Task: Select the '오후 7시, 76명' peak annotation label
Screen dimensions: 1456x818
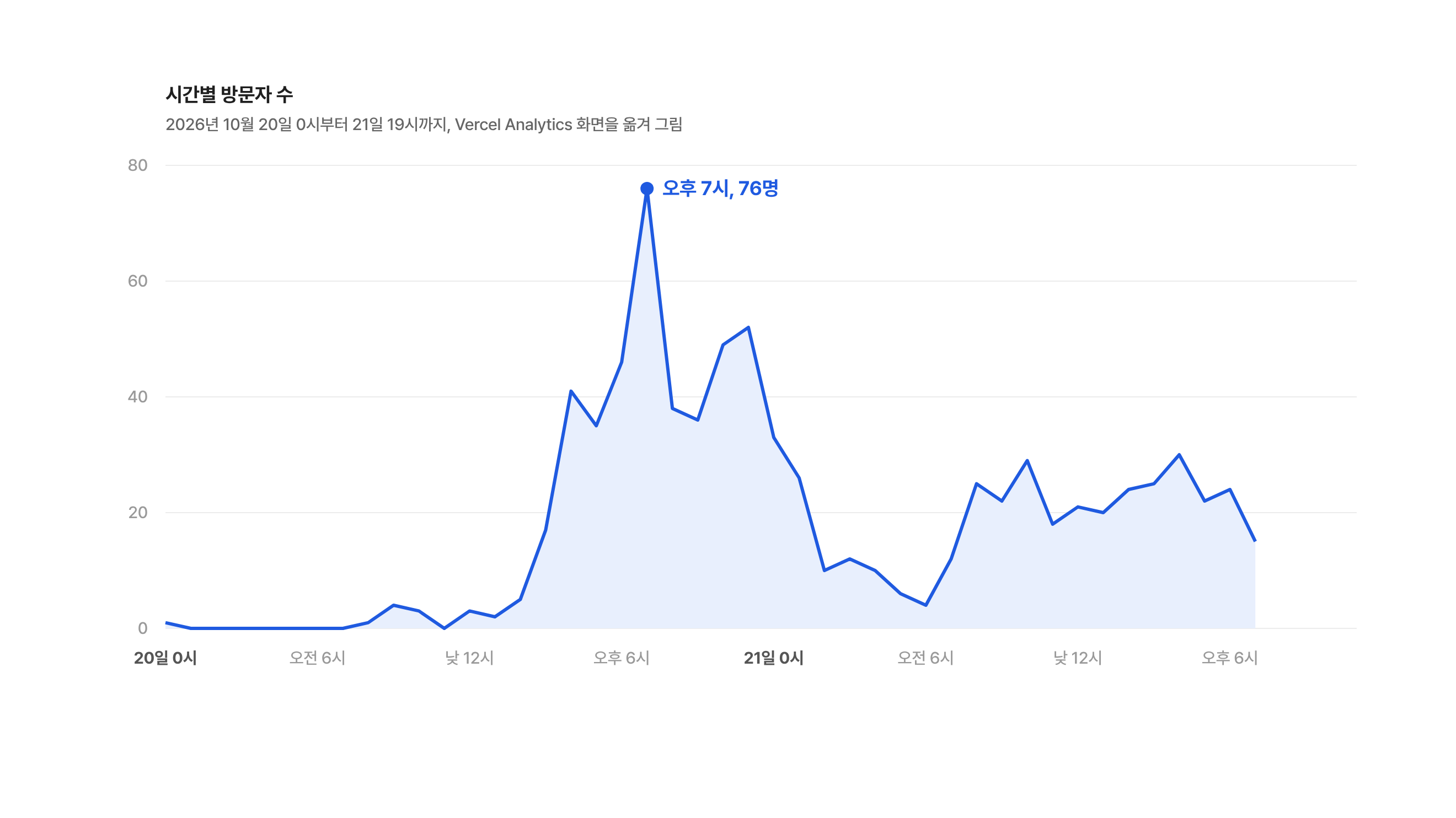Action: coord(720,188)
